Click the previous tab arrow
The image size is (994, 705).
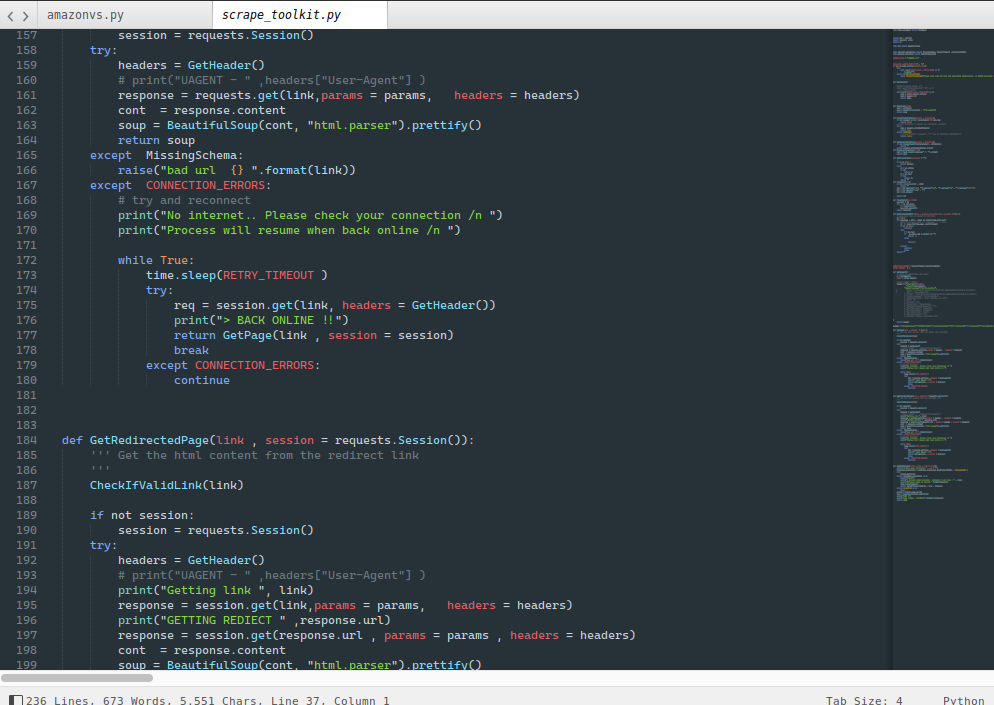(x=11, y=15)
